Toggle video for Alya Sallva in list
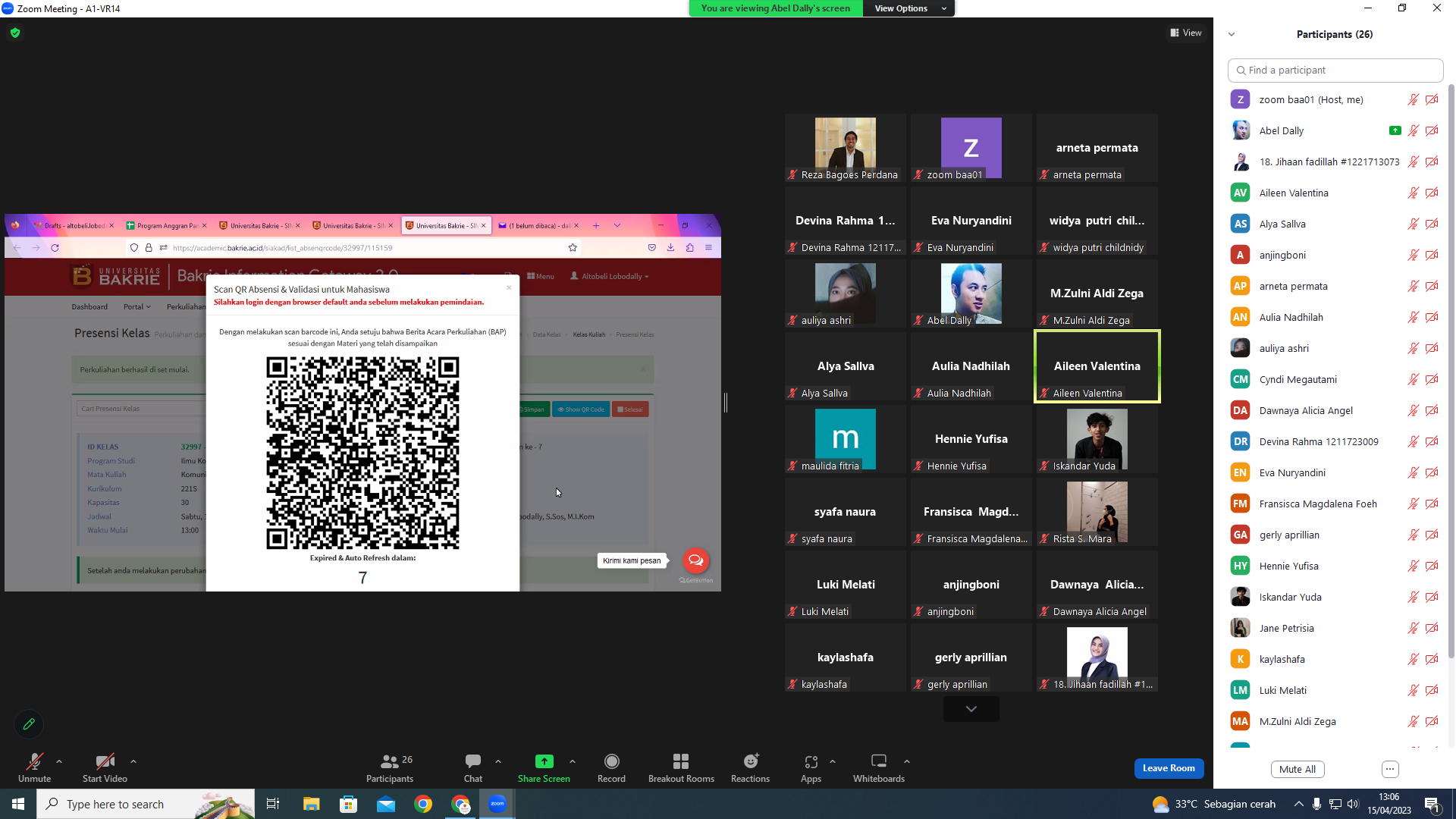This screenshot has width=1456, height=819. (1432, 224)
